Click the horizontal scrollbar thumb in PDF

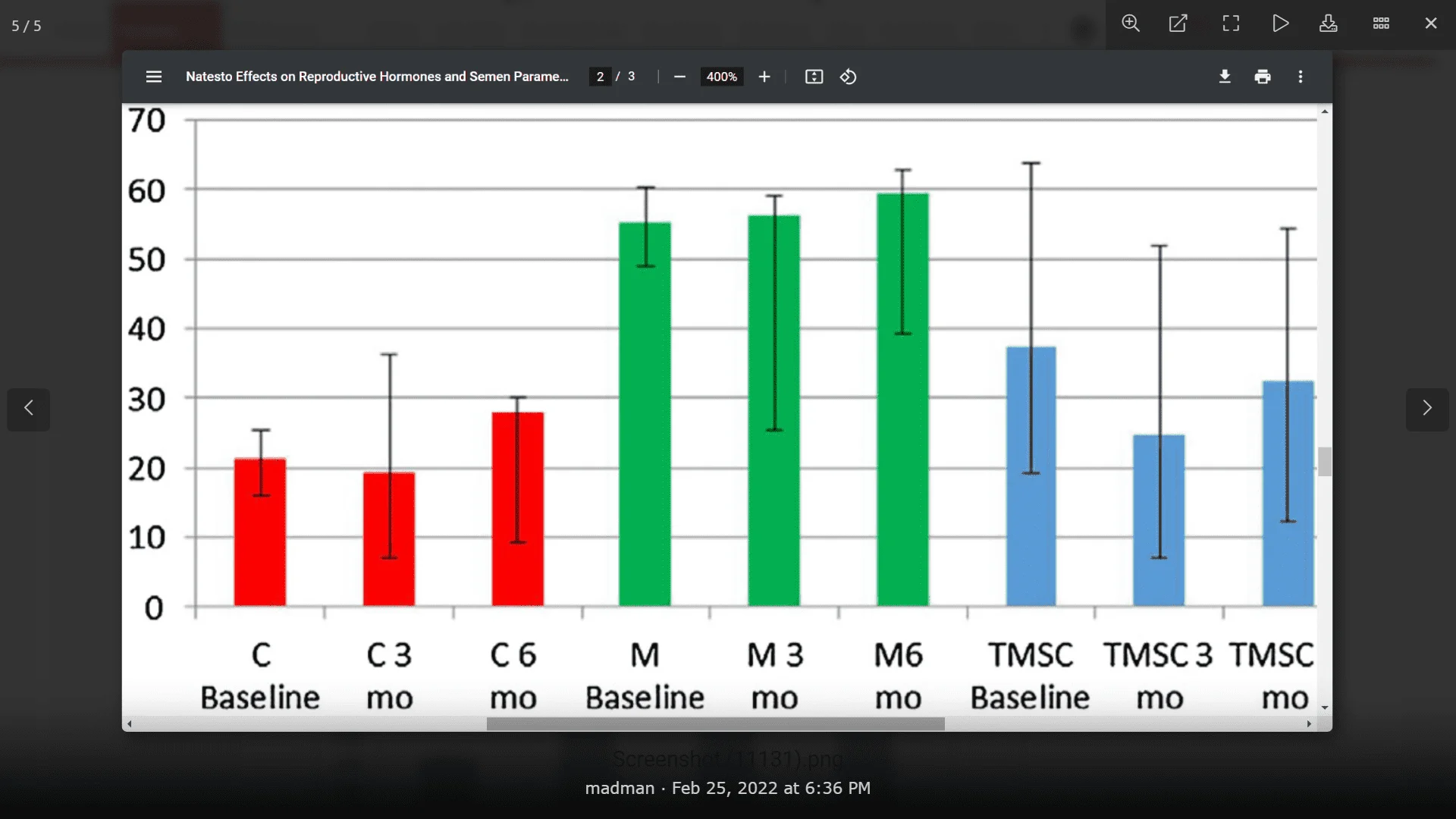coord(715,724)
